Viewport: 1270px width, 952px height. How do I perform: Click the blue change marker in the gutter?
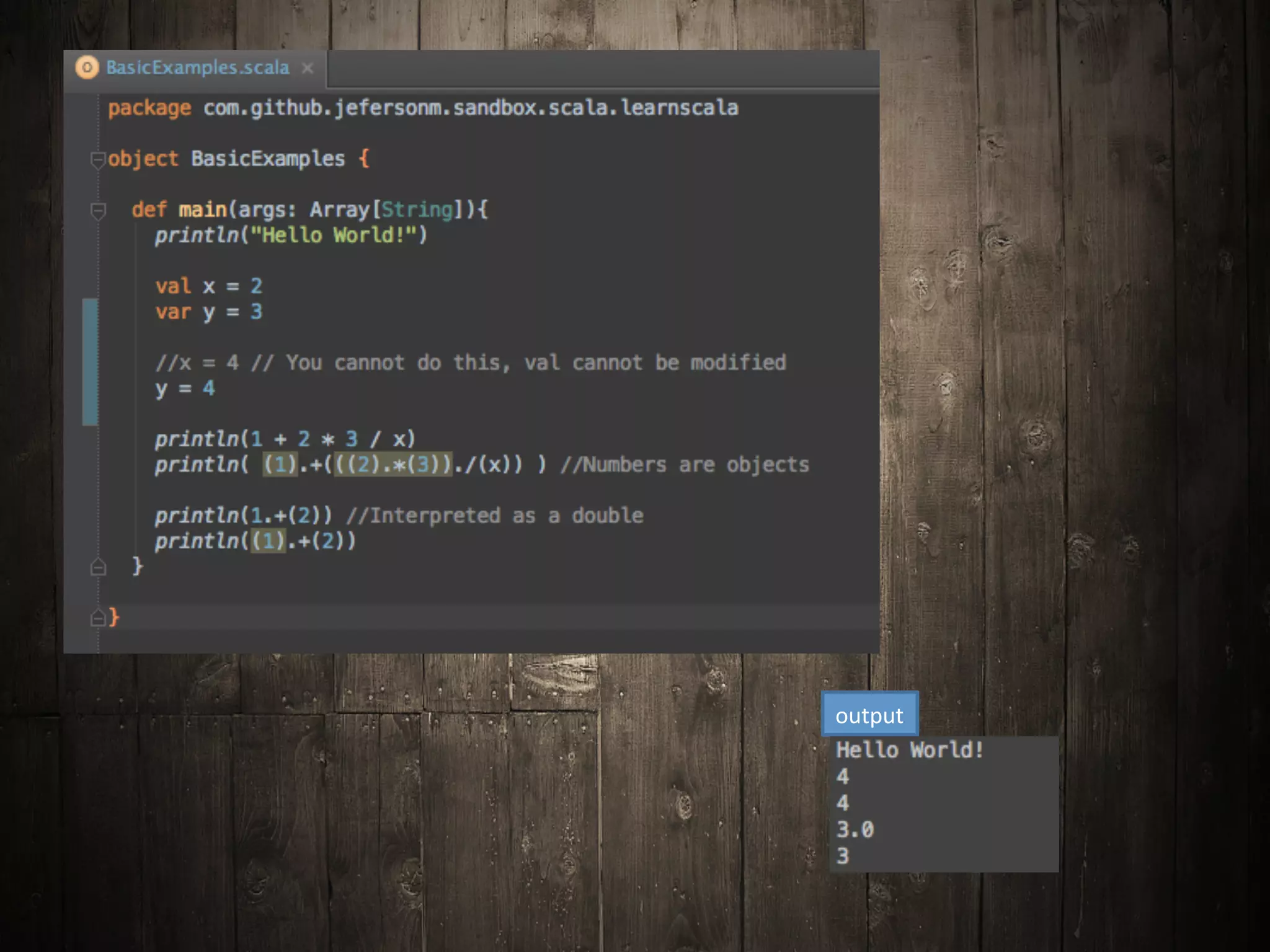(x=90, y=362)
